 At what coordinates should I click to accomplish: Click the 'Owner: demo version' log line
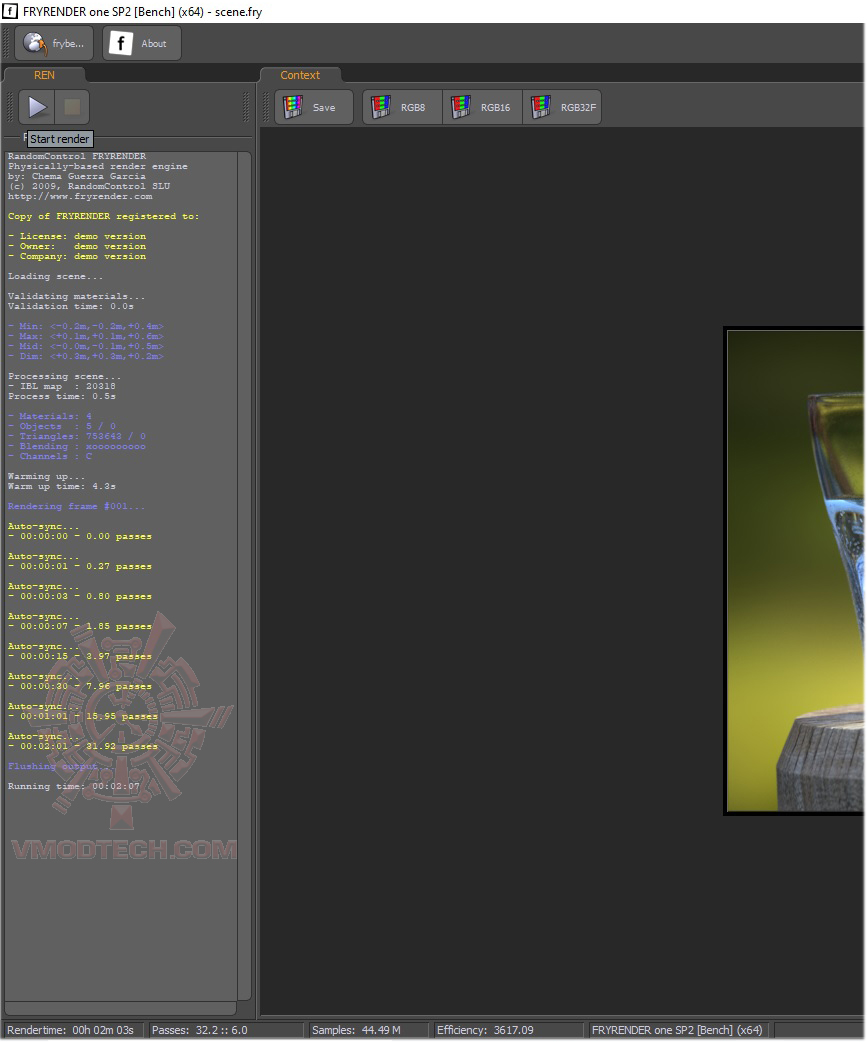click(x=76, y=246)
